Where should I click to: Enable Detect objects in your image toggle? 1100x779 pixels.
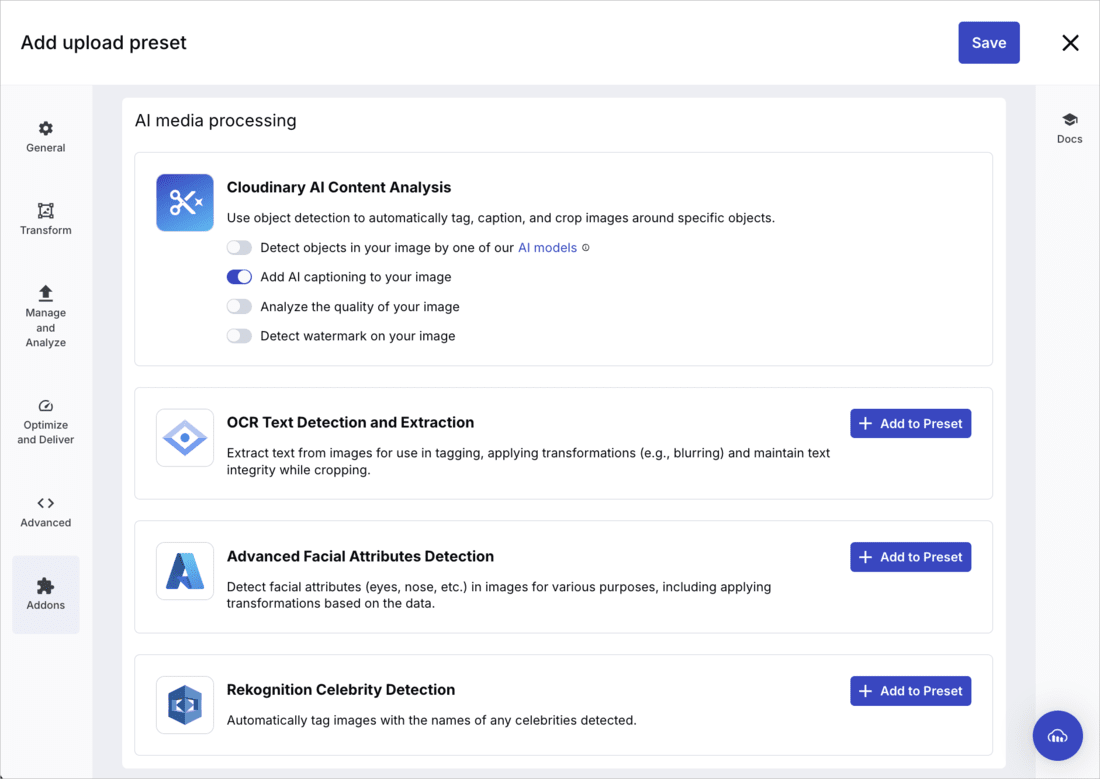pyautogui.click(x=239, y=248)
